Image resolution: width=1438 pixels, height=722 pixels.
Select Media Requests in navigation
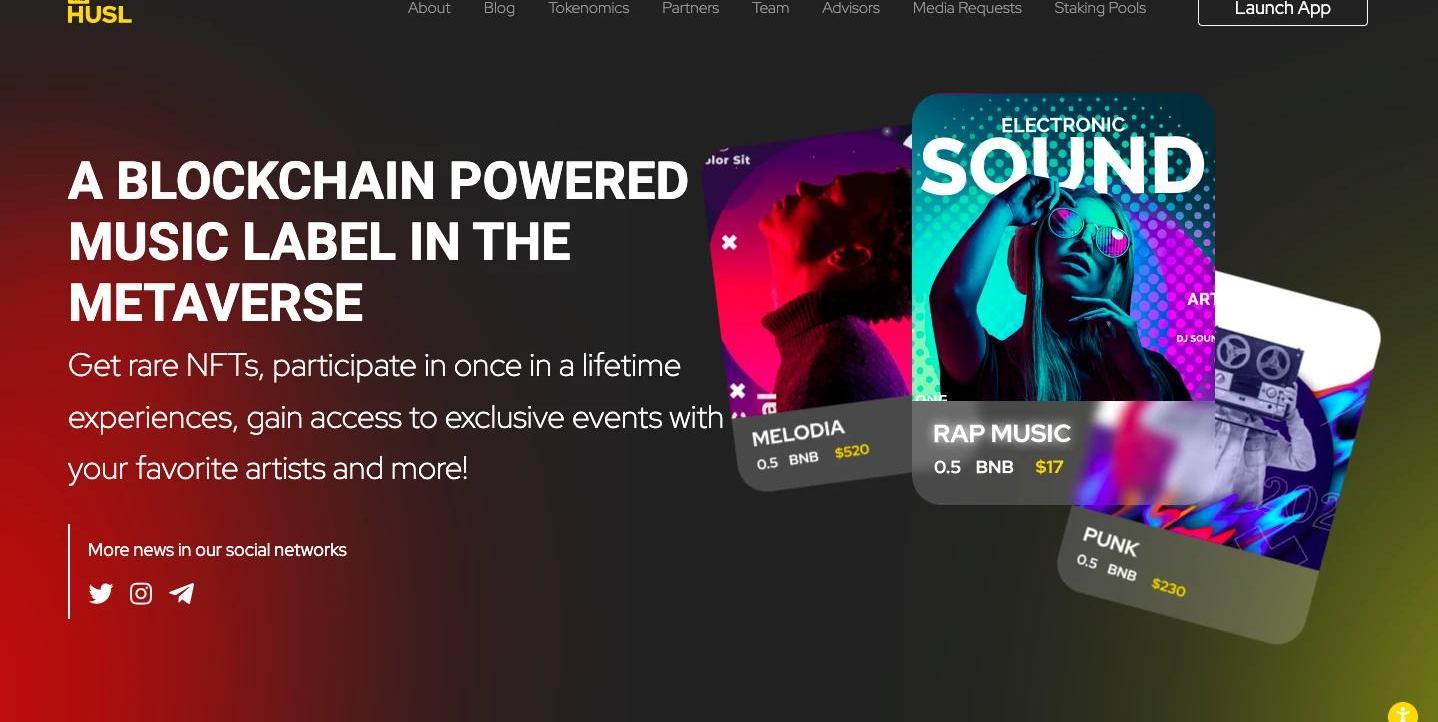tap(967, 8)
